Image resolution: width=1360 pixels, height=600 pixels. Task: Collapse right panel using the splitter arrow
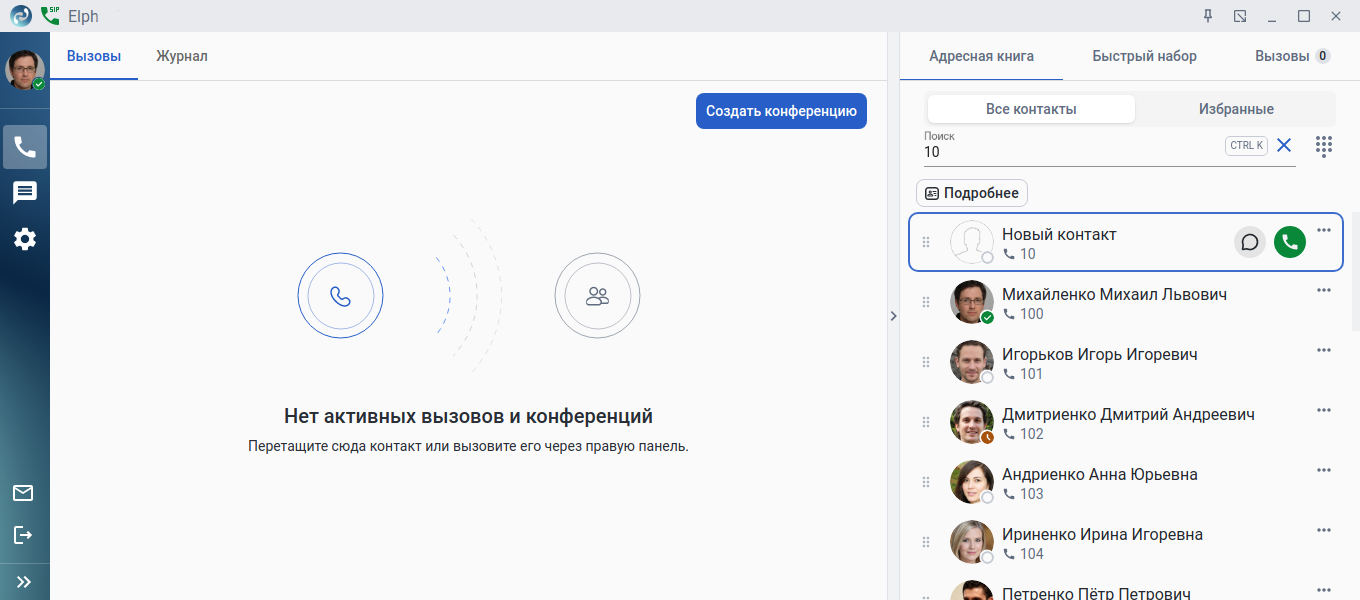[893, 316]
